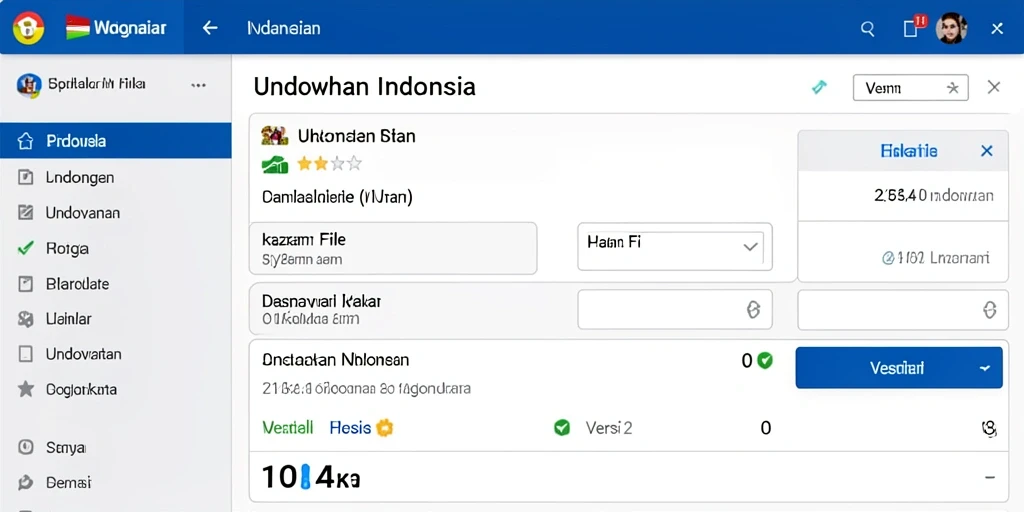1024x512 pixels.
Task: Click the round logo icon in the top-left corner
Action: pos(28,27)
